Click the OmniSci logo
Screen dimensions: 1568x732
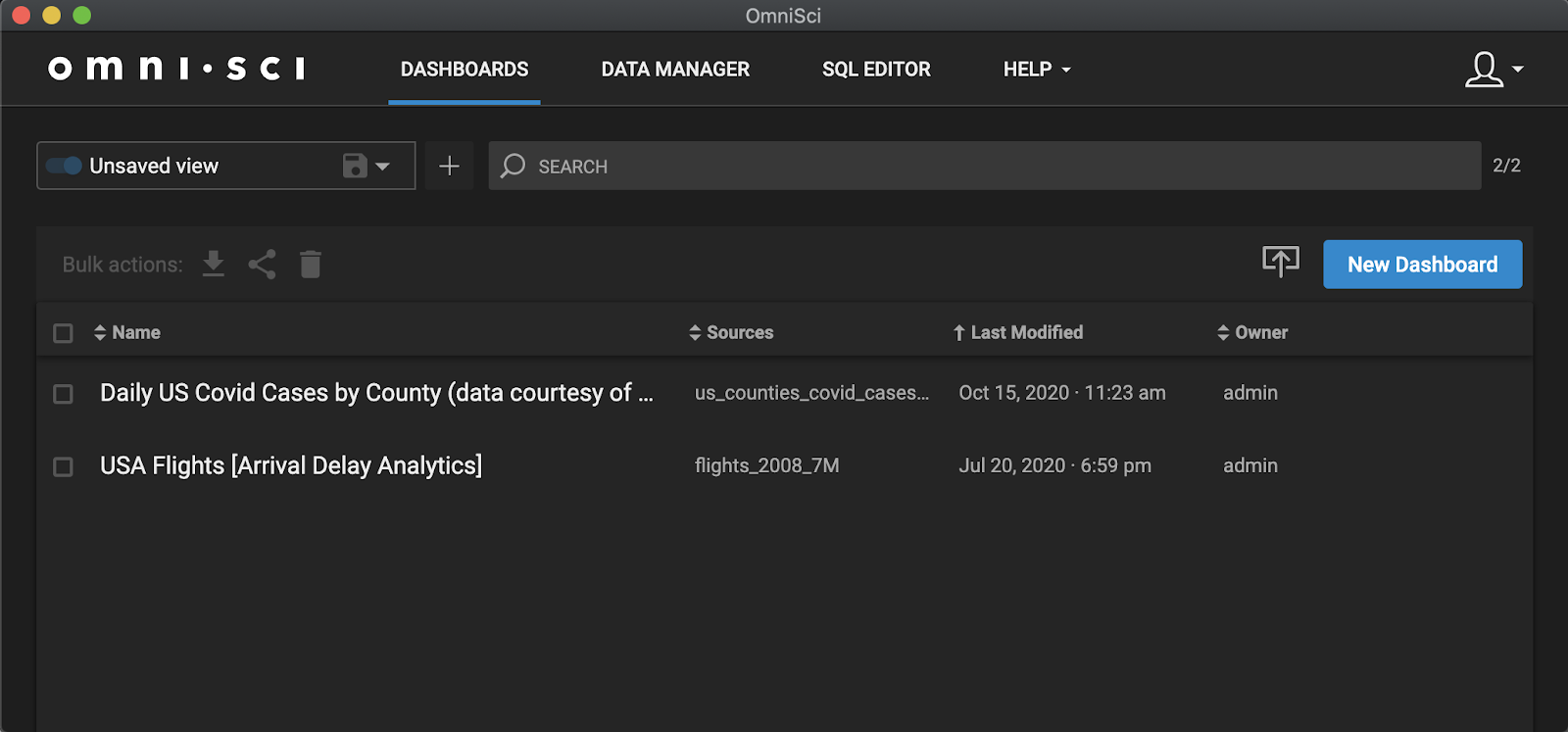point(176,68)
